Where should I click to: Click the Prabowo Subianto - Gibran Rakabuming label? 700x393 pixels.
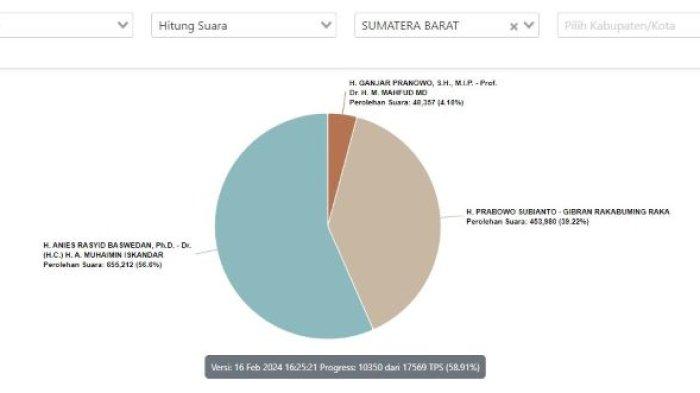point(568,212)
